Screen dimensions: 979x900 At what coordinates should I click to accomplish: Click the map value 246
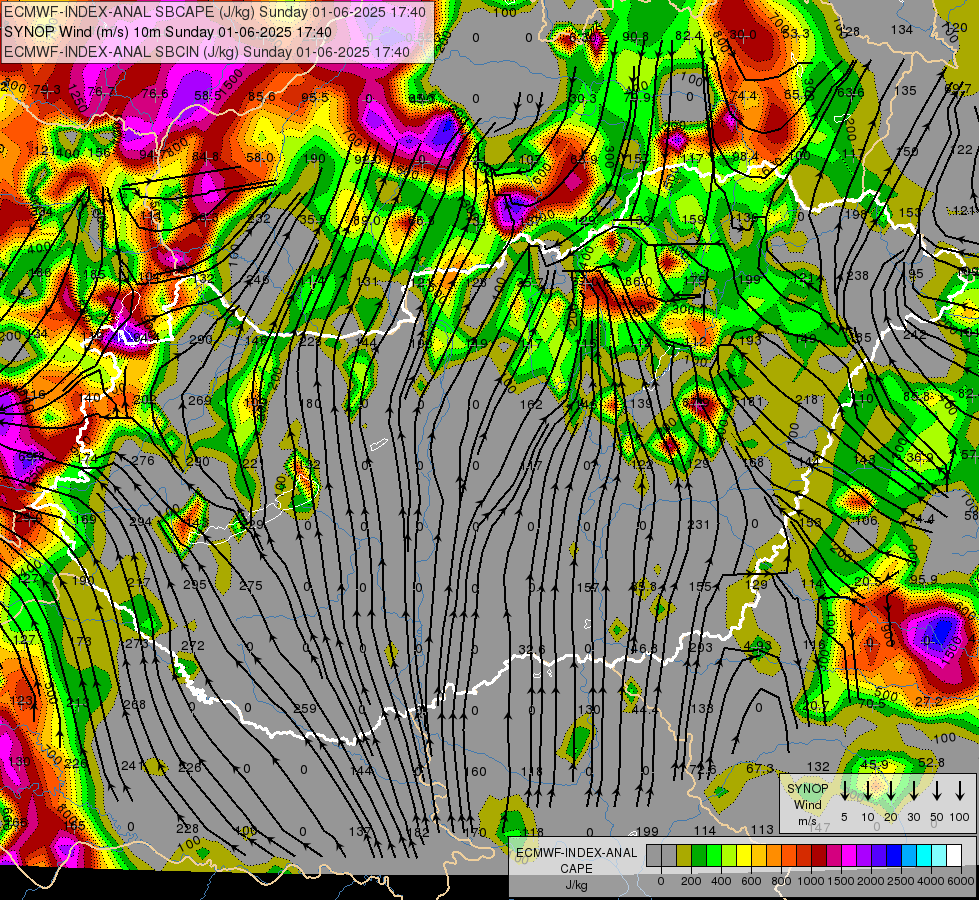coord(257,279)
